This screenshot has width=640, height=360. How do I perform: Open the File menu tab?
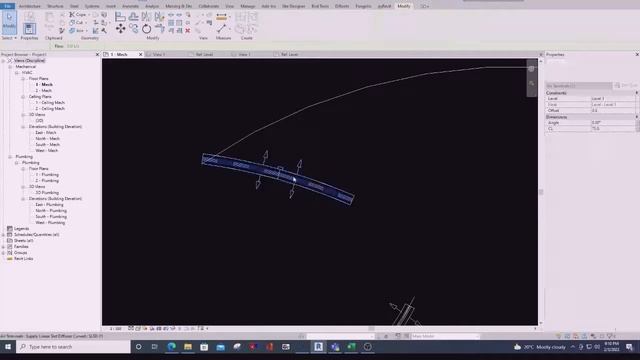tap(7, 6)
